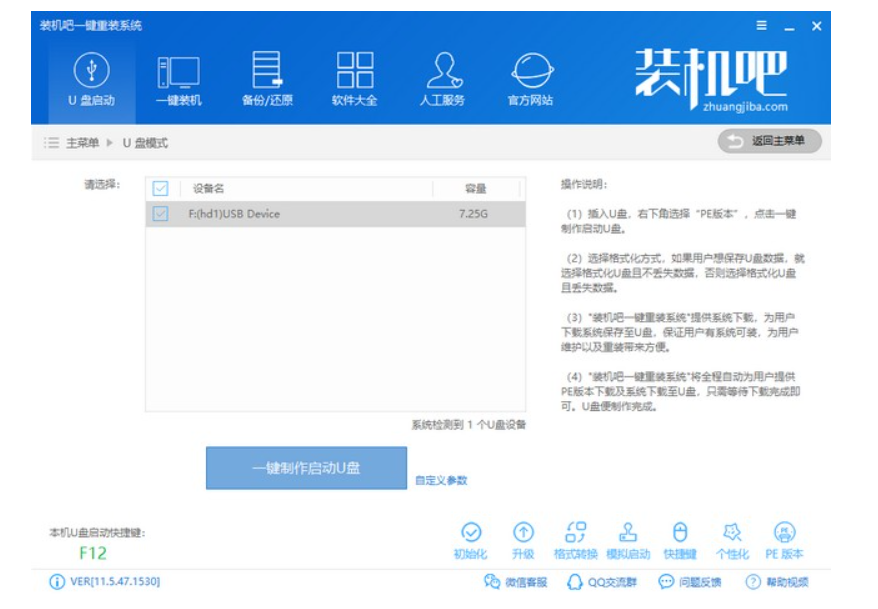Open the 格式转换 tool
The width and height of the screenshot is (878, 609).
click(576, 541)
